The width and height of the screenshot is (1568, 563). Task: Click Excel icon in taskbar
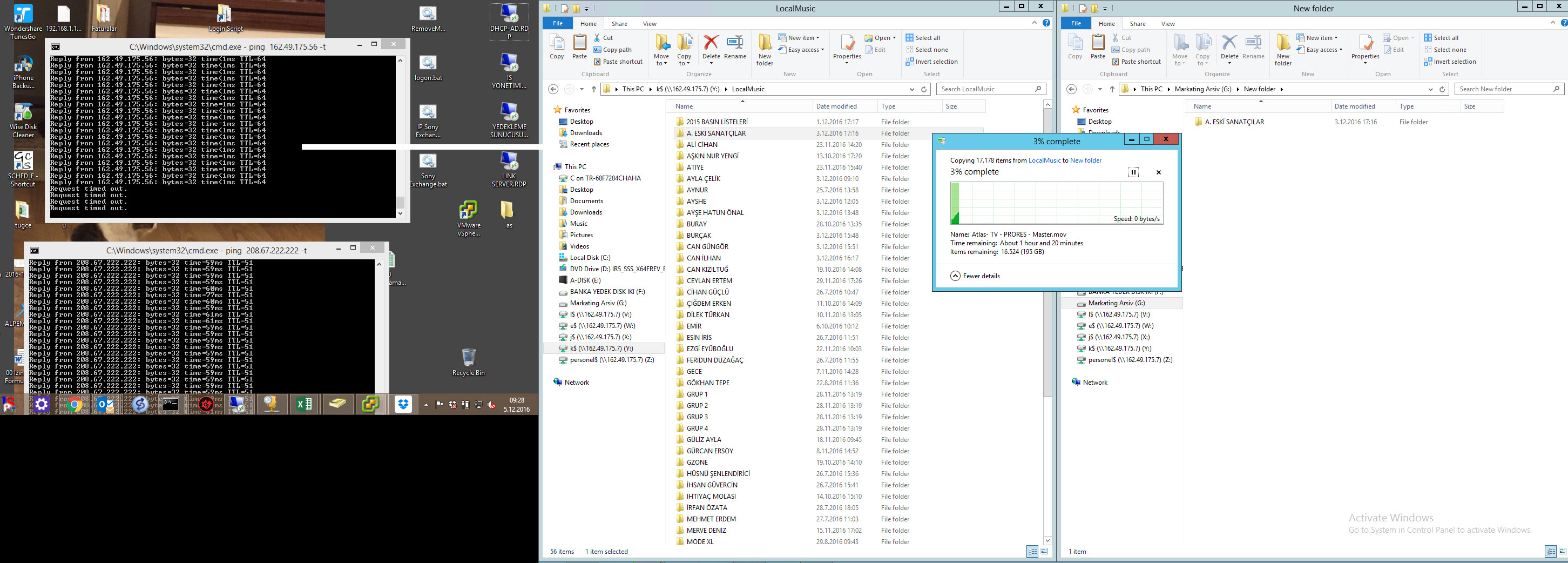pyautogui.click(x=304, y=404)
